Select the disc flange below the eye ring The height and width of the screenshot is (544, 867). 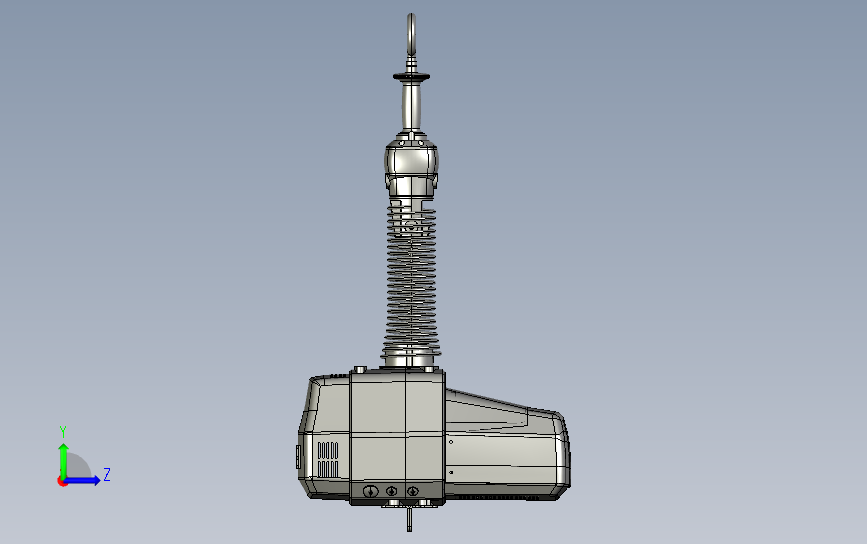(411, 76)
